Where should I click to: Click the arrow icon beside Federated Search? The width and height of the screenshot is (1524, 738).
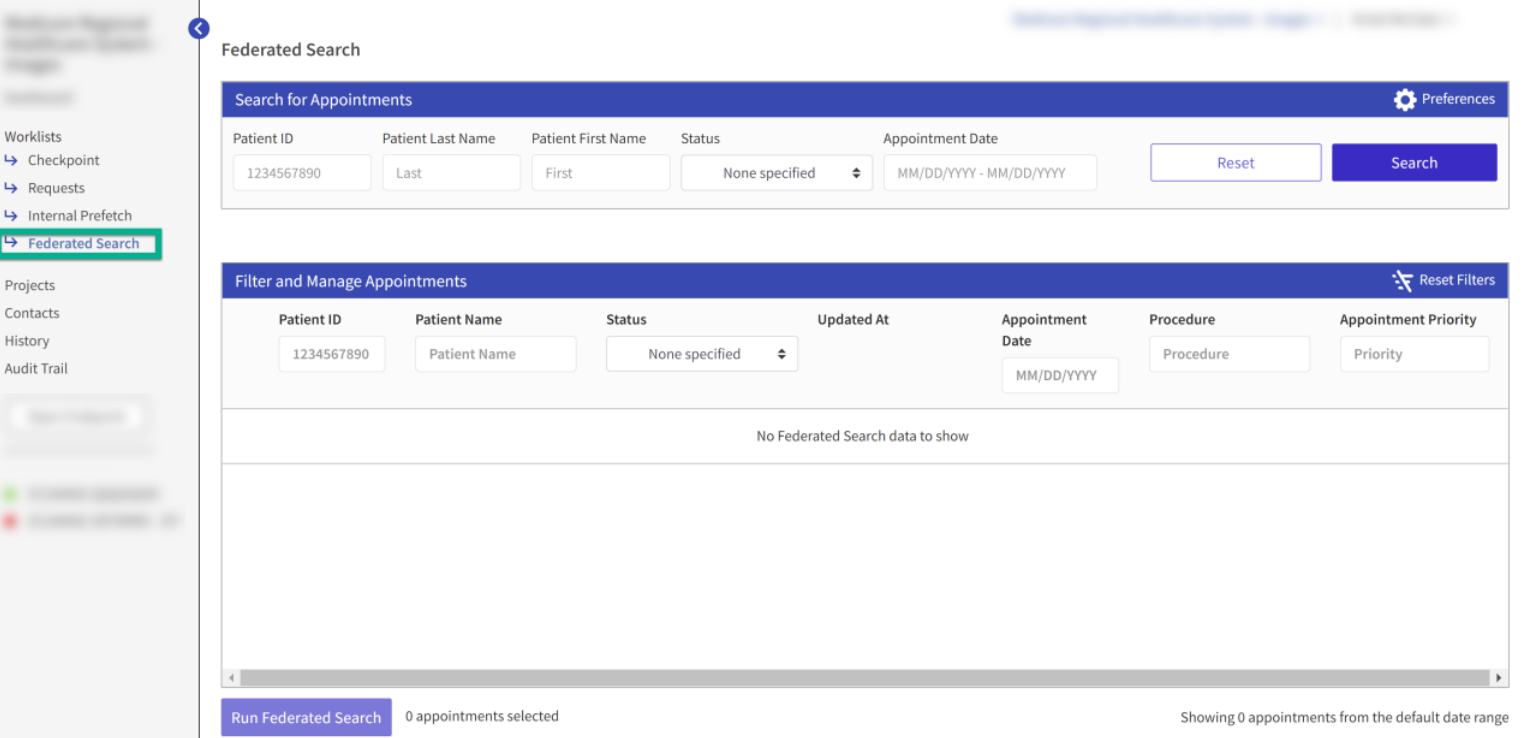click(12, 243)
